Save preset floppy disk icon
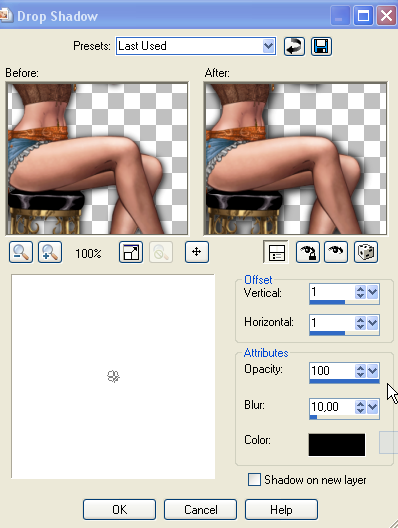This screenshot has width=398, height=528. tap(321, 46)
